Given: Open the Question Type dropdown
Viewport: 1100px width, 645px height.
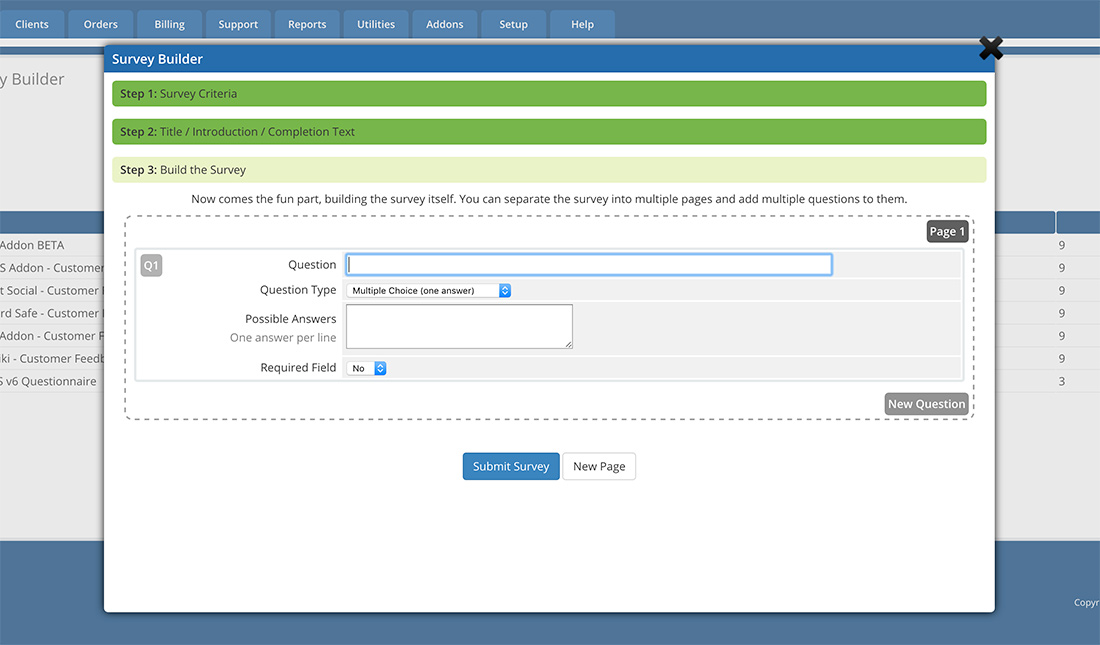Looking at the screenshot, I should pos(428,290).
